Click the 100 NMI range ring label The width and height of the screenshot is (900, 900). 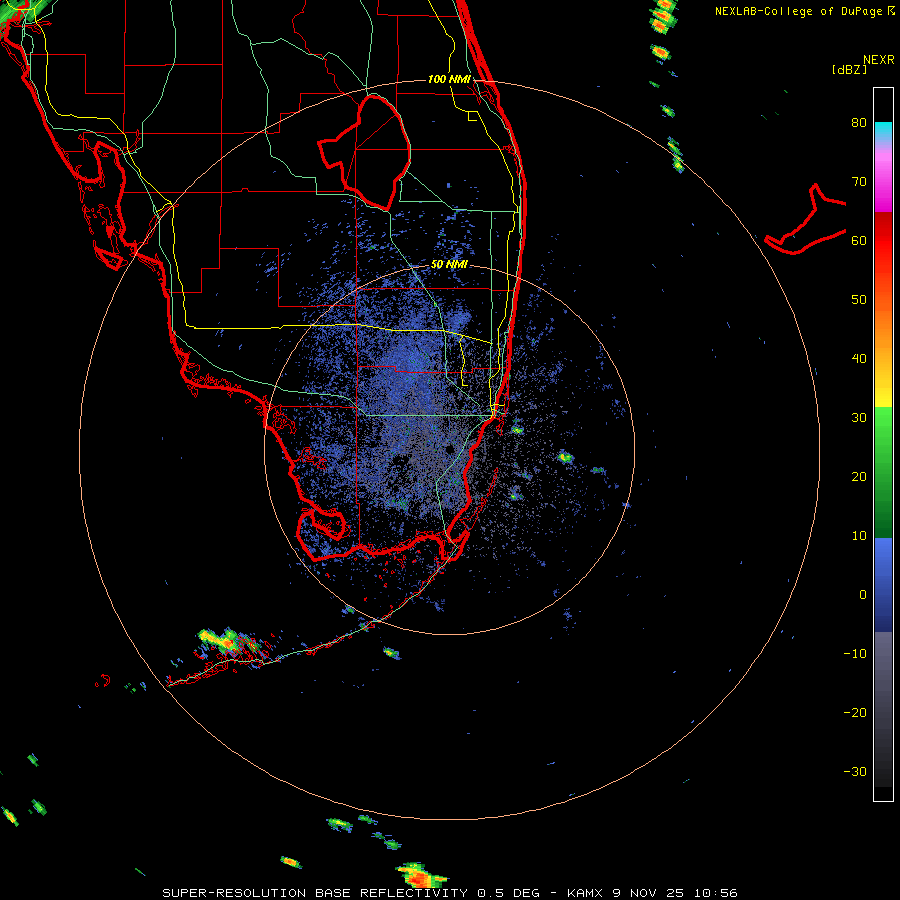(449, 79)
